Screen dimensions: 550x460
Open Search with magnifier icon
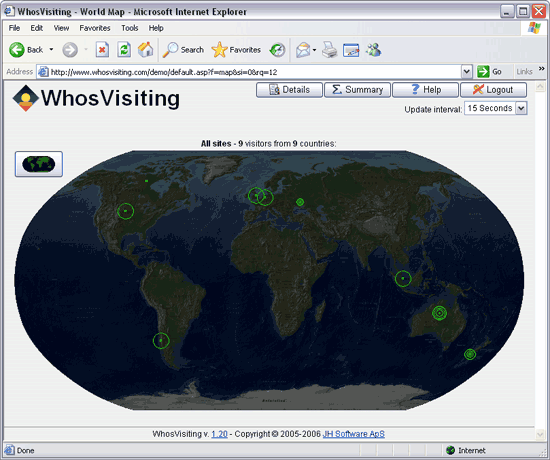(170, 50)
